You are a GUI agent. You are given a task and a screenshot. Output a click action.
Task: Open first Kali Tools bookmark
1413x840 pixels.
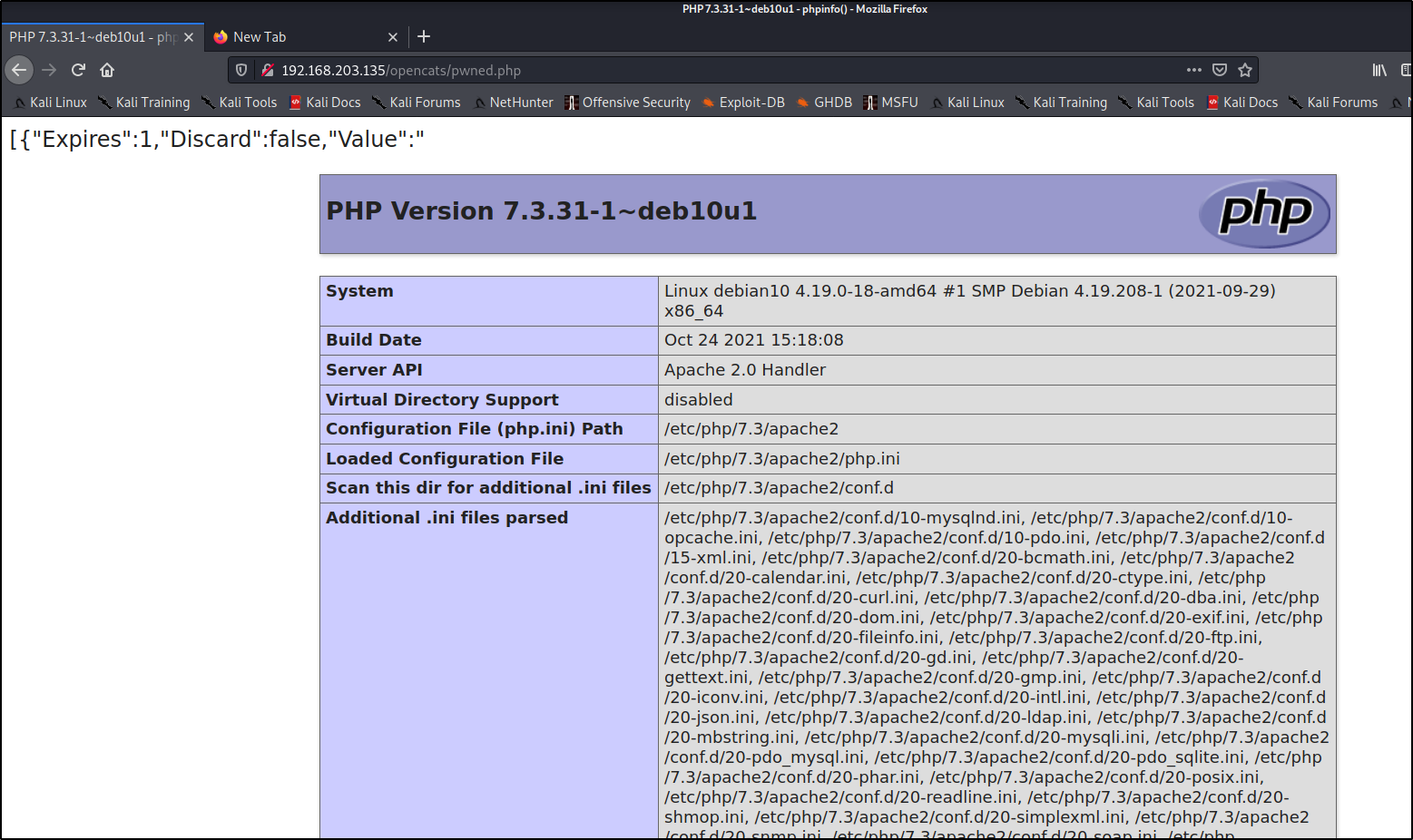pyautogui.click(x=240, y=103)
